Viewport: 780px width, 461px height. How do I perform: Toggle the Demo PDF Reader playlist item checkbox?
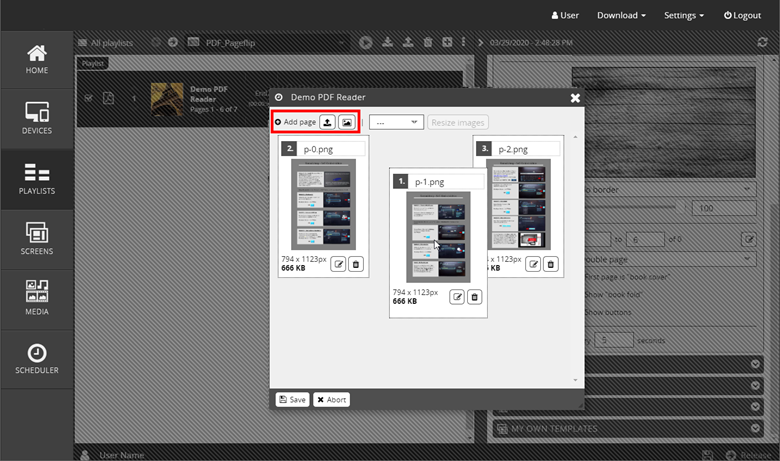pyautogui.click(x=89, y=98)
